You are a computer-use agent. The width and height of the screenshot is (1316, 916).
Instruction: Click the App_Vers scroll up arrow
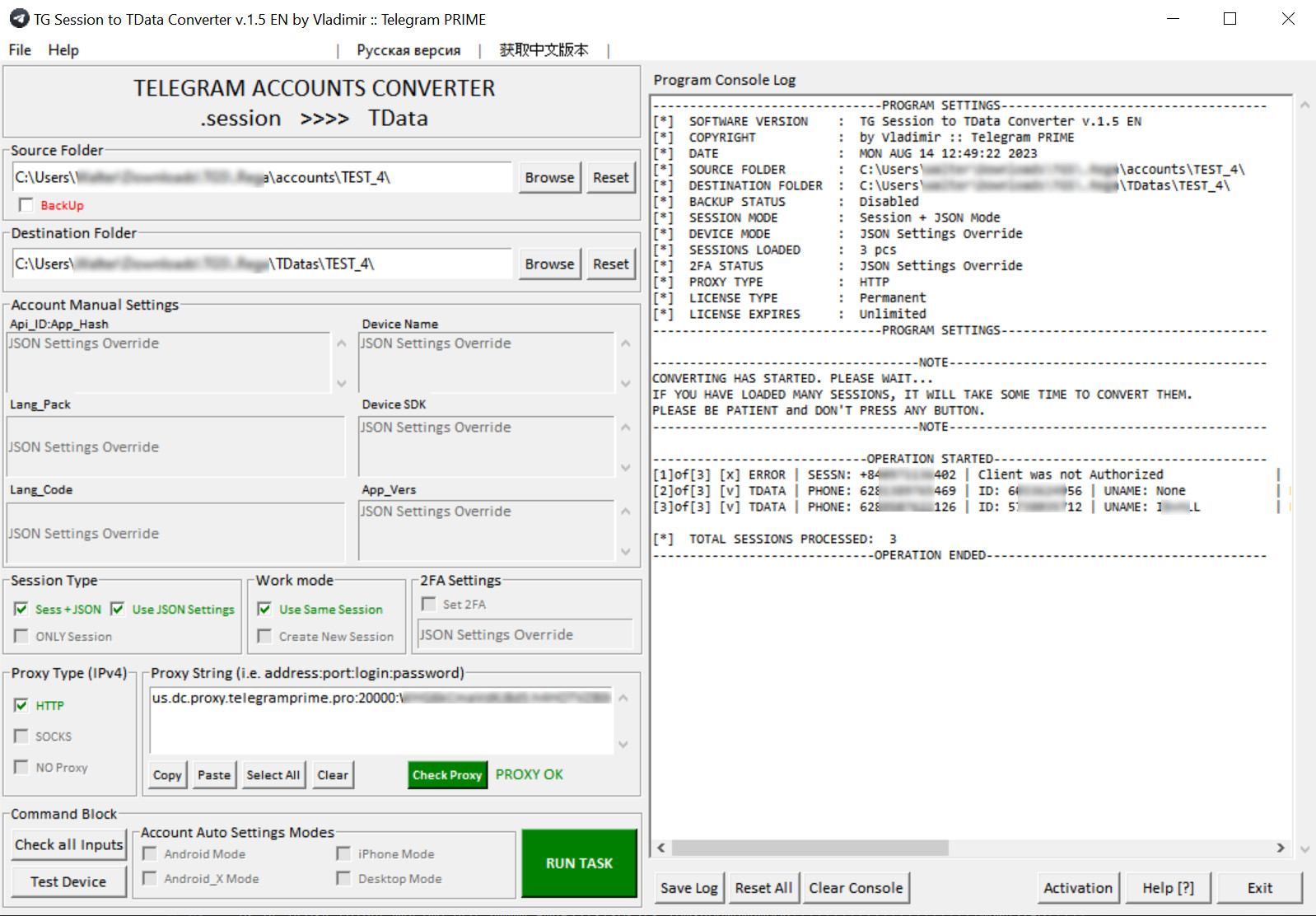tap(625, 511)
